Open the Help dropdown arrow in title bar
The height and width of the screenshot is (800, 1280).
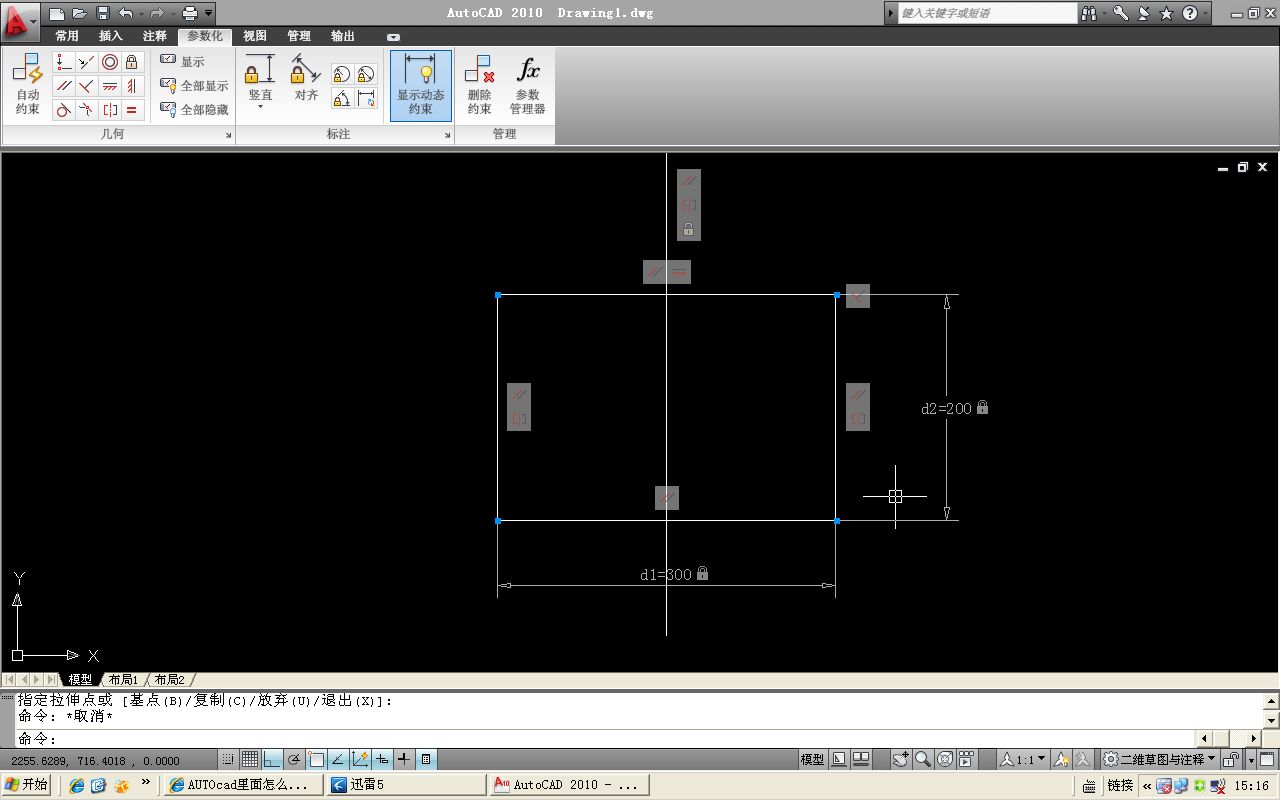[1204, 13]
